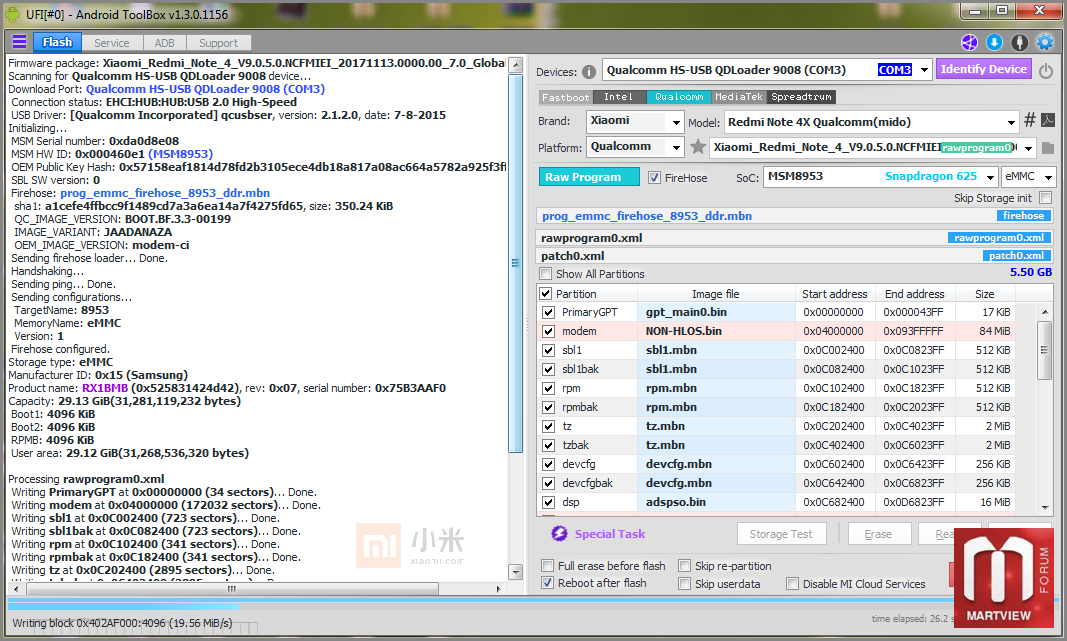Click the prog_emmc_firehose_8953_ddr.mbn file field
Image resolution: width=1067 pixels, height=641 pixels.
(793, 216)
